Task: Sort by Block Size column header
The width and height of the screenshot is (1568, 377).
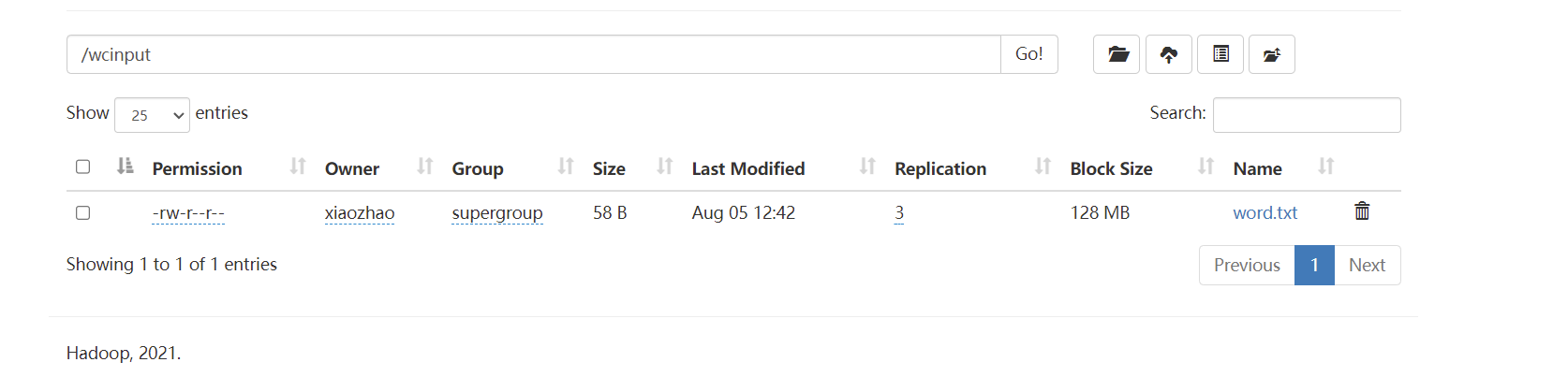Action: click(x=1111, y=168)
